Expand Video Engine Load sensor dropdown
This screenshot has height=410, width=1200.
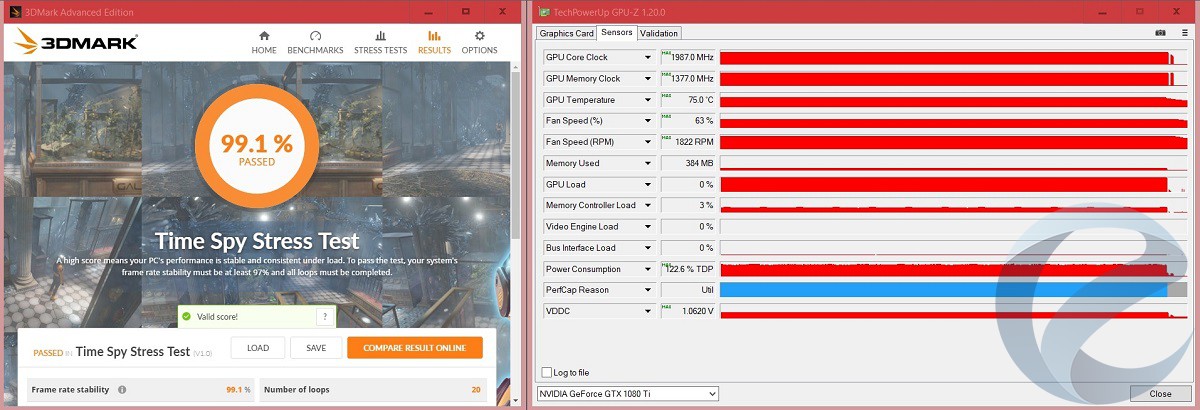click(x=648, y=226)
